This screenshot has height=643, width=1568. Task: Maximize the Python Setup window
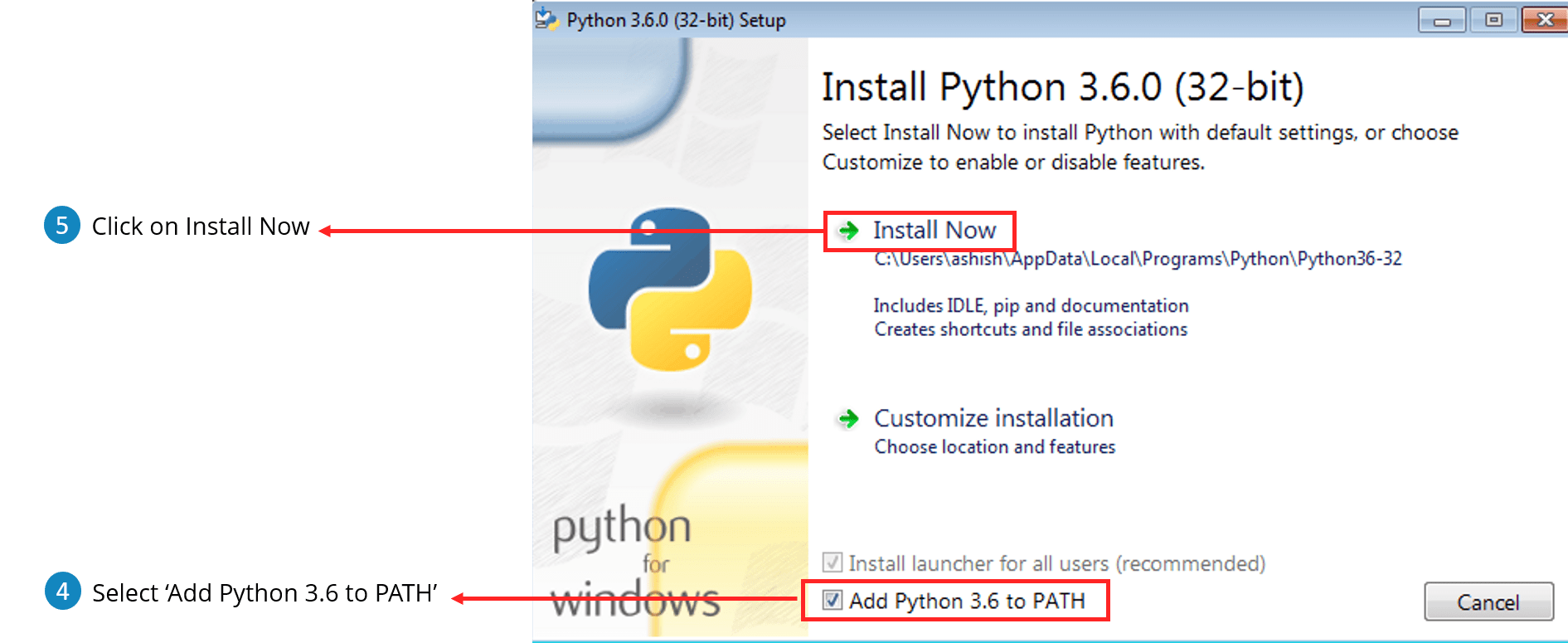(1493, 20)
